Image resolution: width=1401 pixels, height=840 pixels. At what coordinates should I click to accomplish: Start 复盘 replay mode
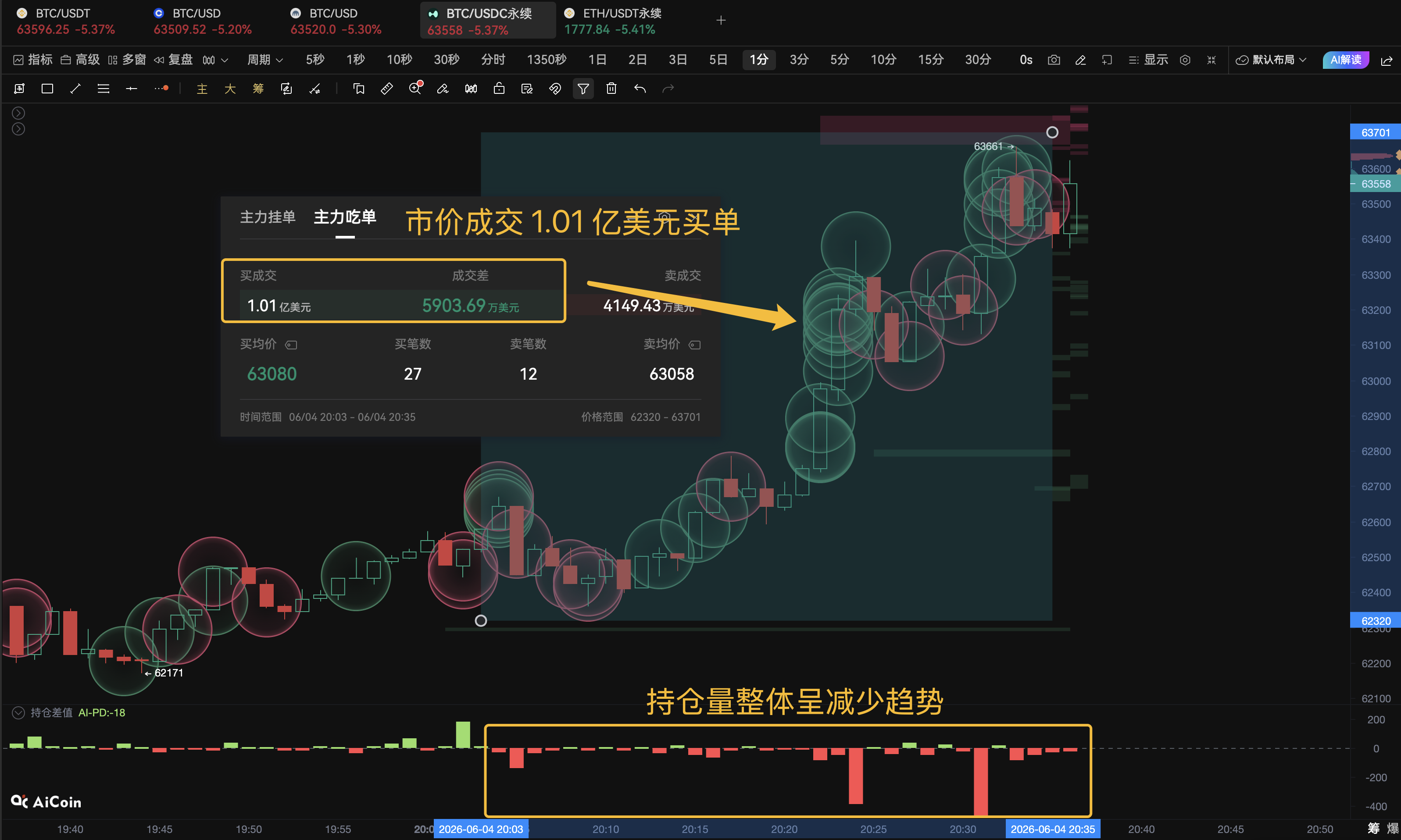[x=174, y=60]
